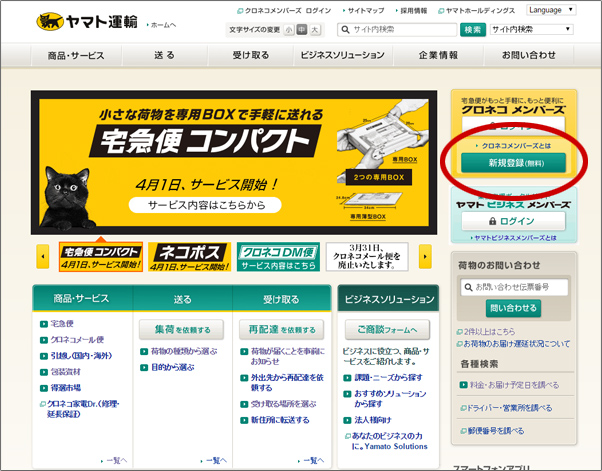Open 目的から選ぶ link
The height and width of the screenshot is (471, 602).
click(167, 367)
